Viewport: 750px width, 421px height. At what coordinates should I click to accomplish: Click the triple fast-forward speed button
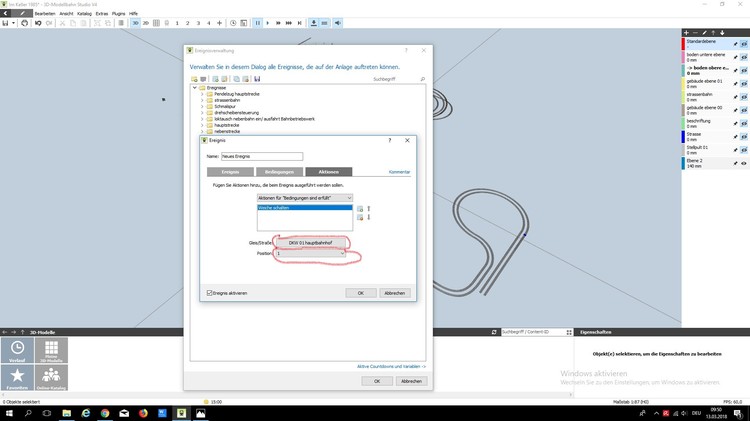click(x=289, y=23)
